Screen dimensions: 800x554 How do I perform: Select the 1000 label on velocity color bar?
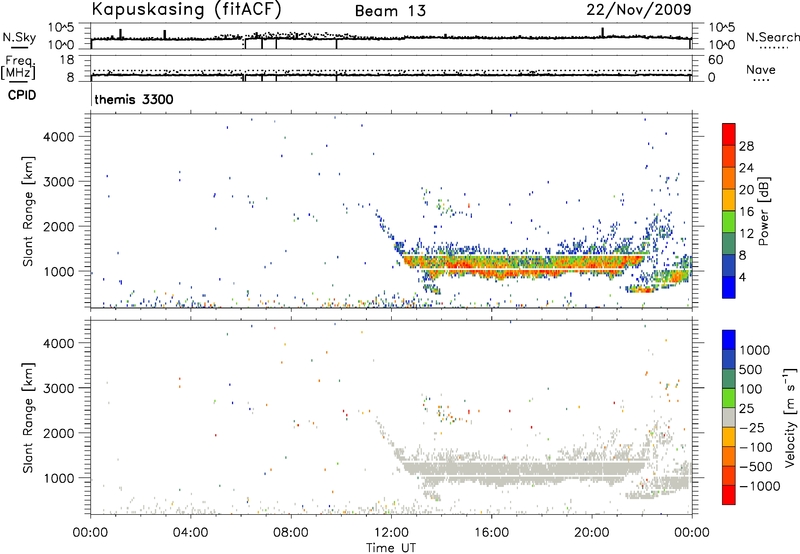(x=754, y=350)
